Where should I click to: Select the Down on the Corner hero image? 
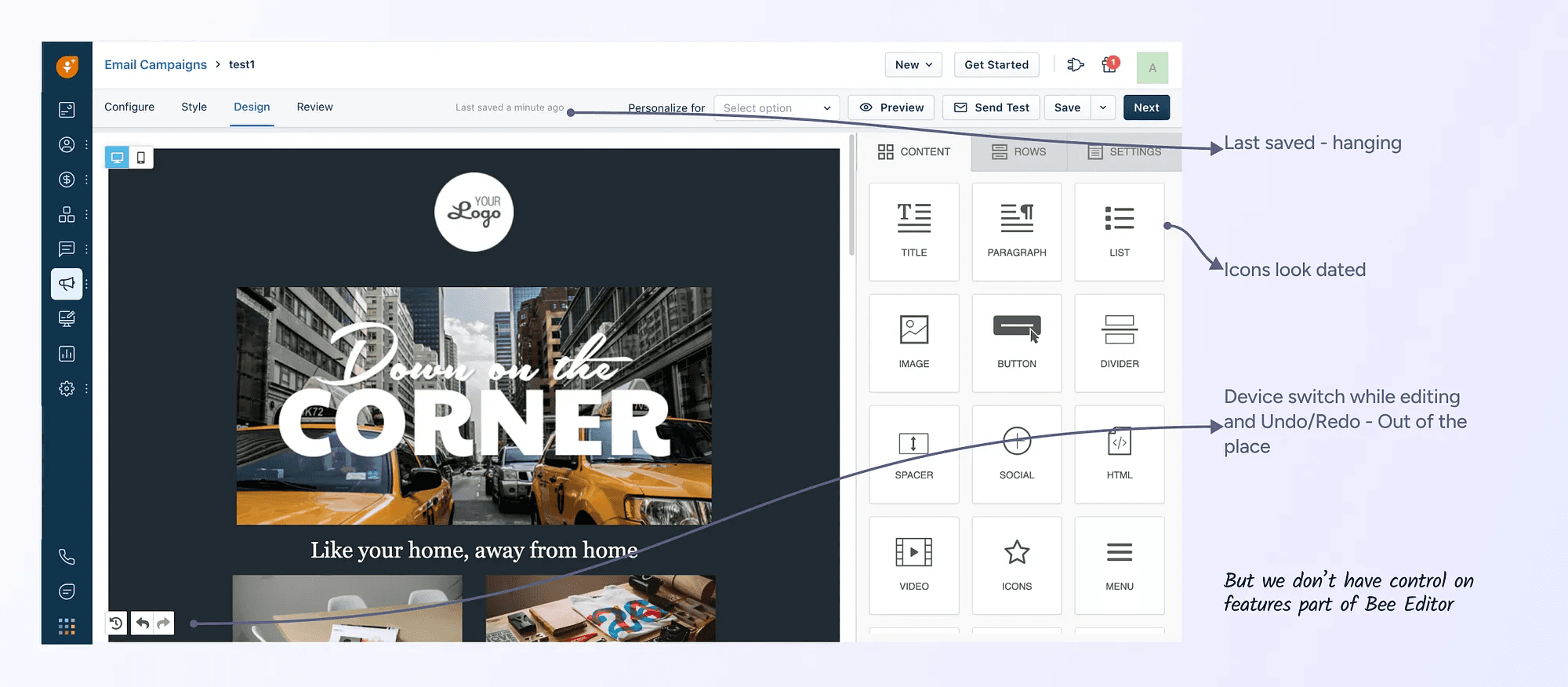click(474, 405)
